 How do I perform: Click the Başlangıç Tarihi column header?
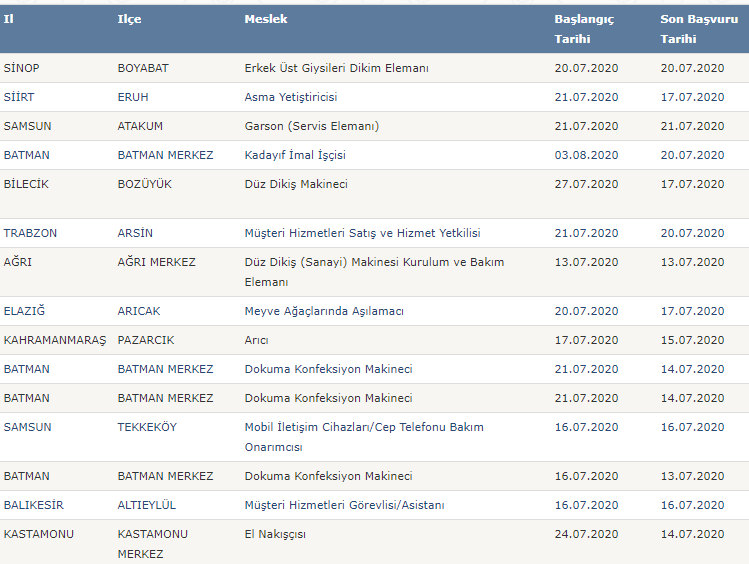584,29
